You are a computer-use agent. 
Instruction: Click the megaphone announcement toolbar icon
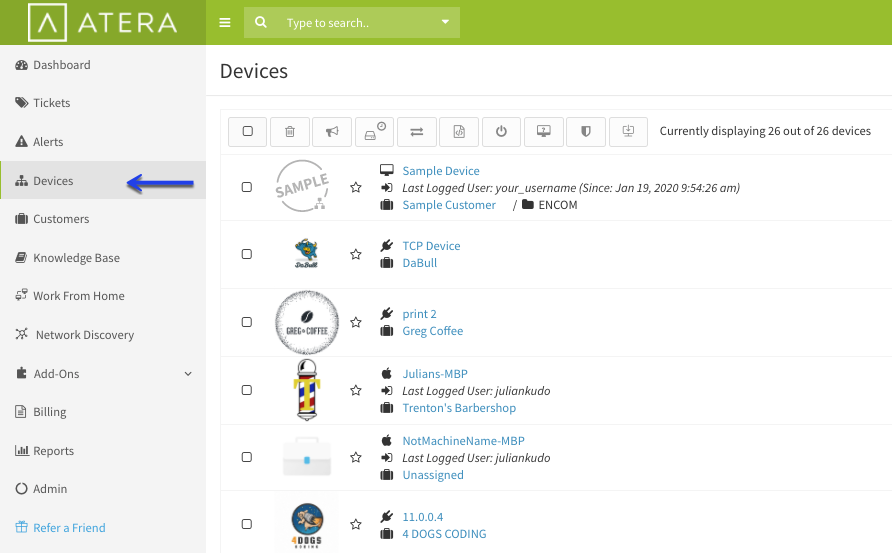click(332, 131)
